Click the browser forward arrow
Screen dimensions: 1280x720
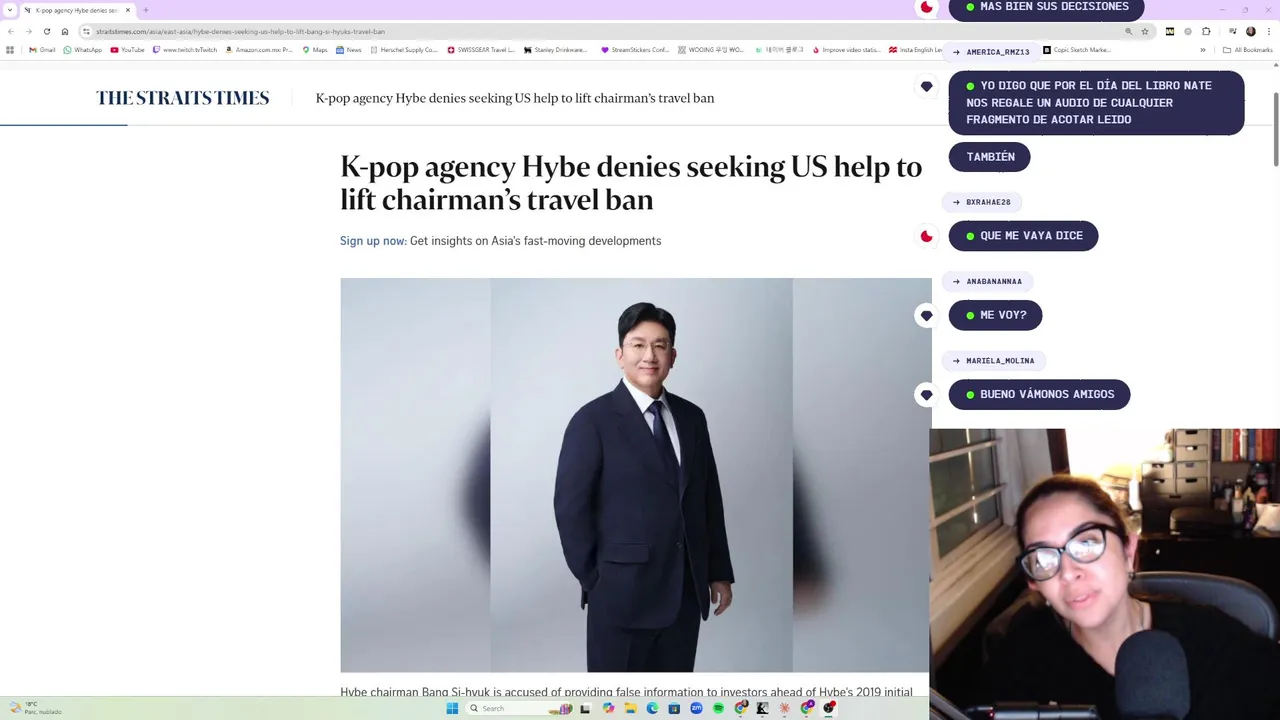(x=28, y=31)
